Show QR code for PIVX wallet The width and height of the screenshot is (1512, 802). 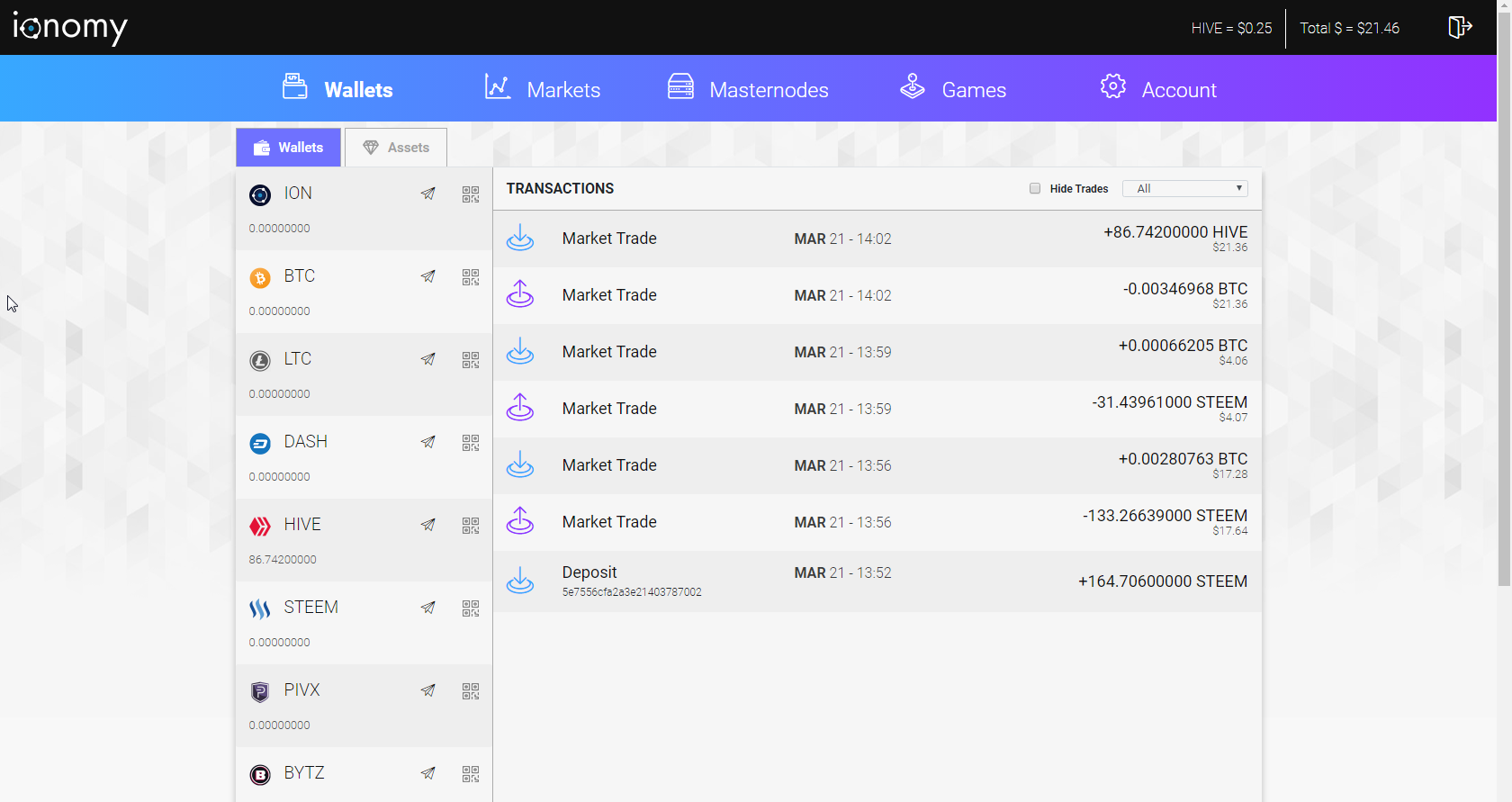(471, 691)
